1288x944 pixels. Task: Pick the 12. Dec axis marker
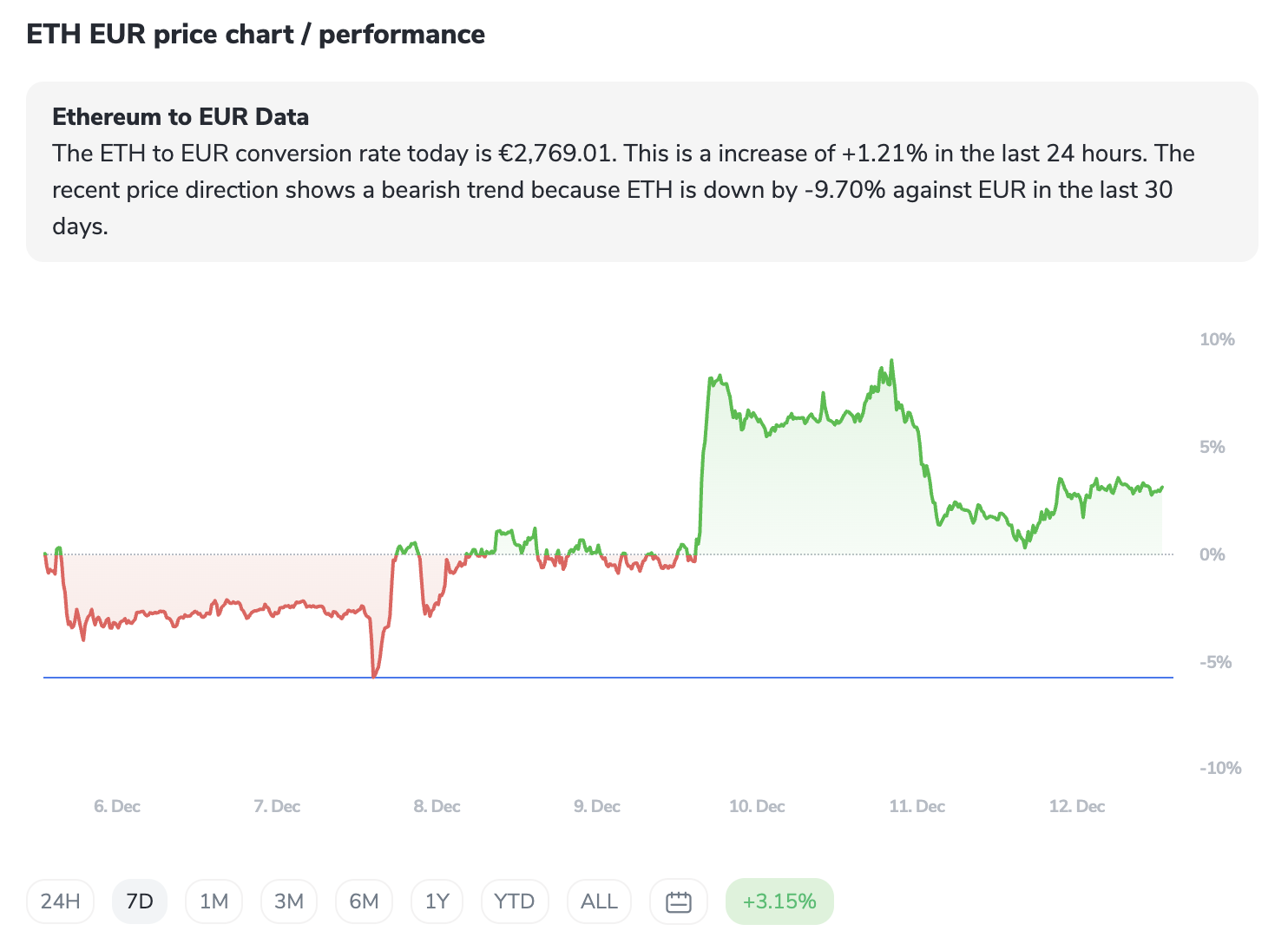click(x=1077, y=806)
